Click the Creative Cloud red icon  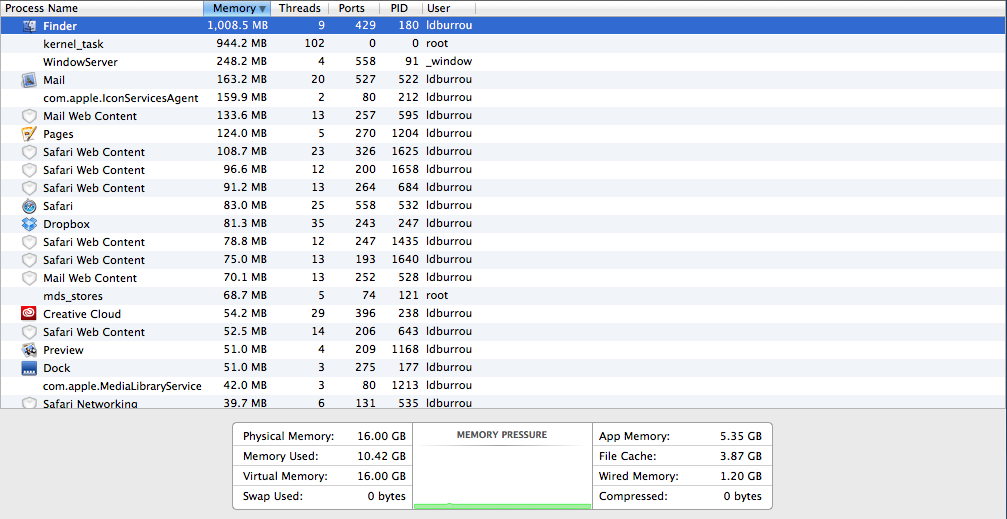[x=30, y=314]
